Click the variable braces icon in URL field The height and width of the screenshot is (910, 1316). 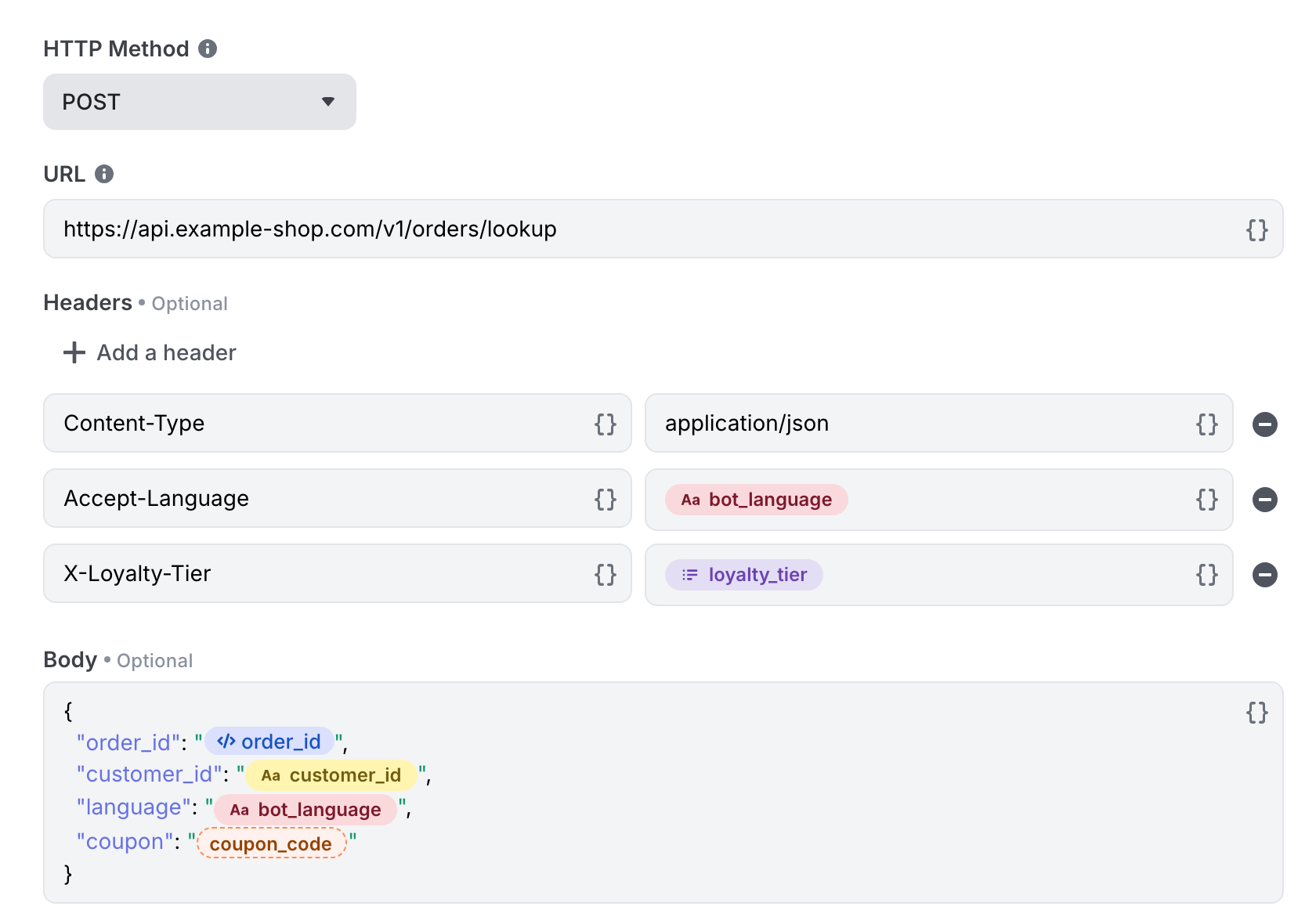pos(1257,229)
